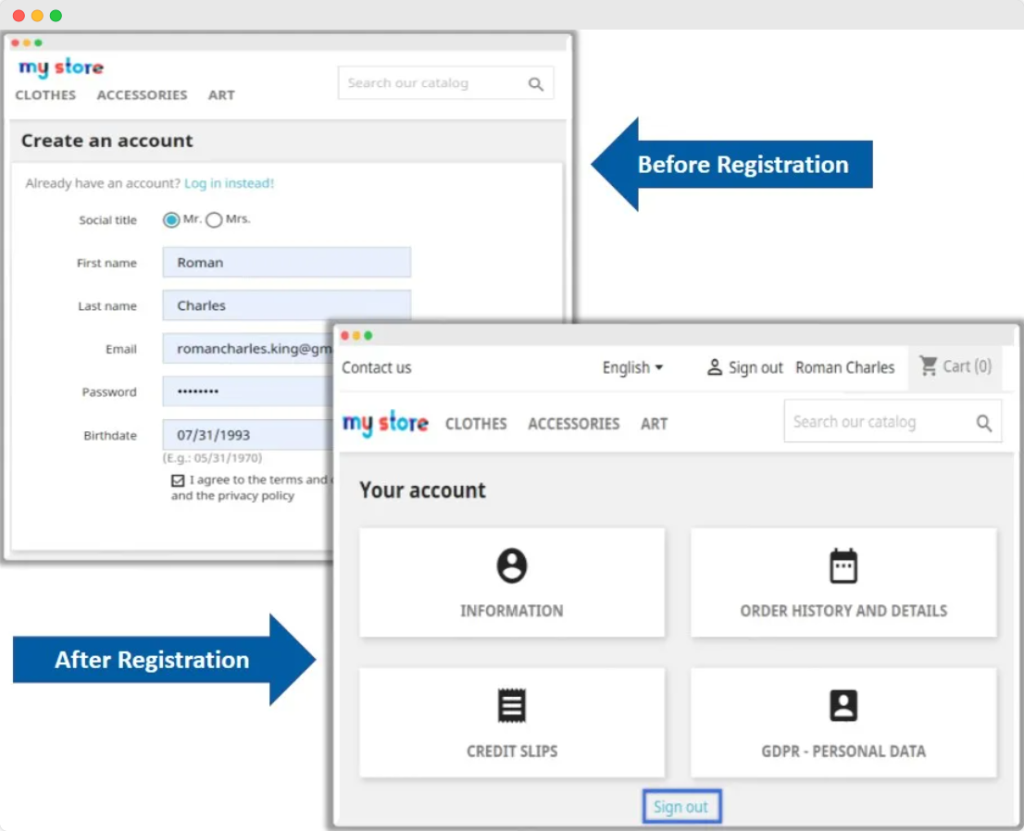
Task: Click the Birthdate input field
Action: coord(250,435)
